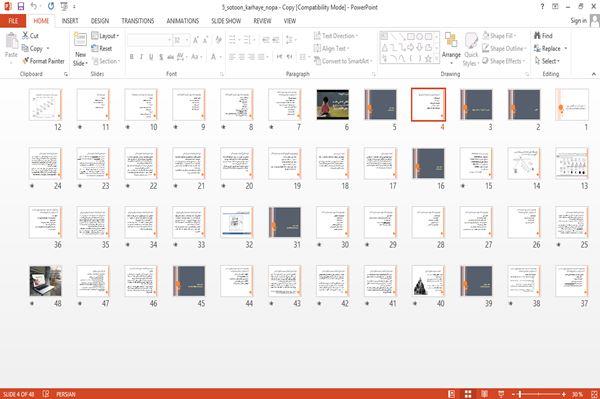Open the Copy dropdown arrow
The image size is (600, 399).
pos(48,49)
